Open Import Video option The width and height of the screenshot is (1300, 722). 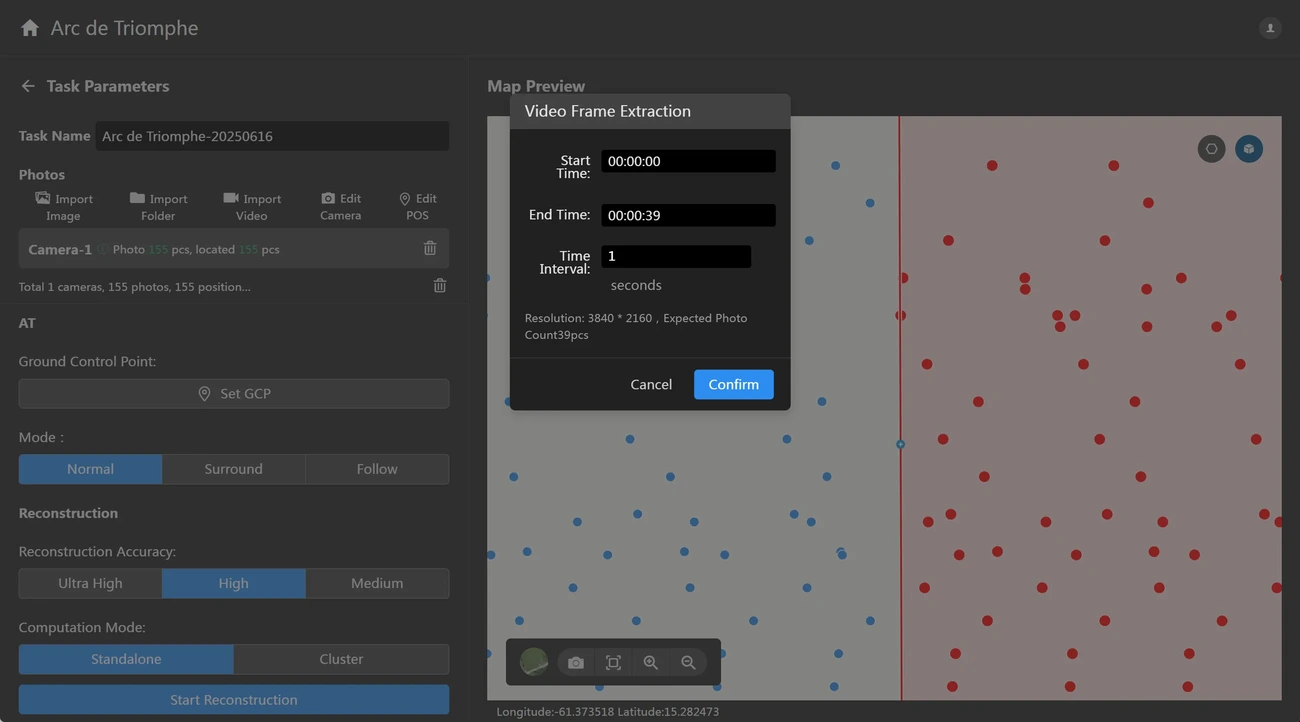(252, 206)
